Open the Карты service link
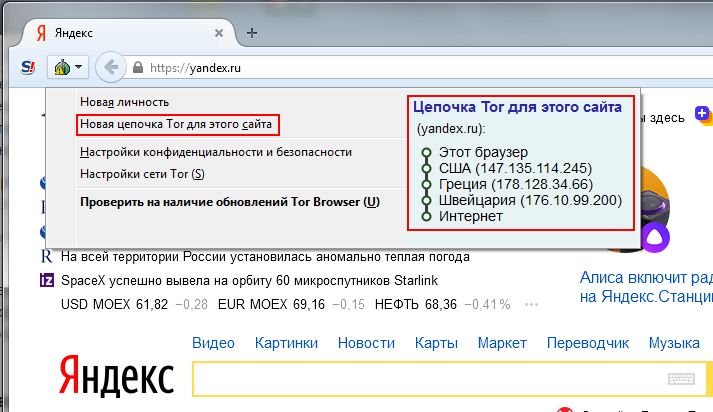Image resolution: width=713 pixels, height=412 pixels. click(436, 343)
